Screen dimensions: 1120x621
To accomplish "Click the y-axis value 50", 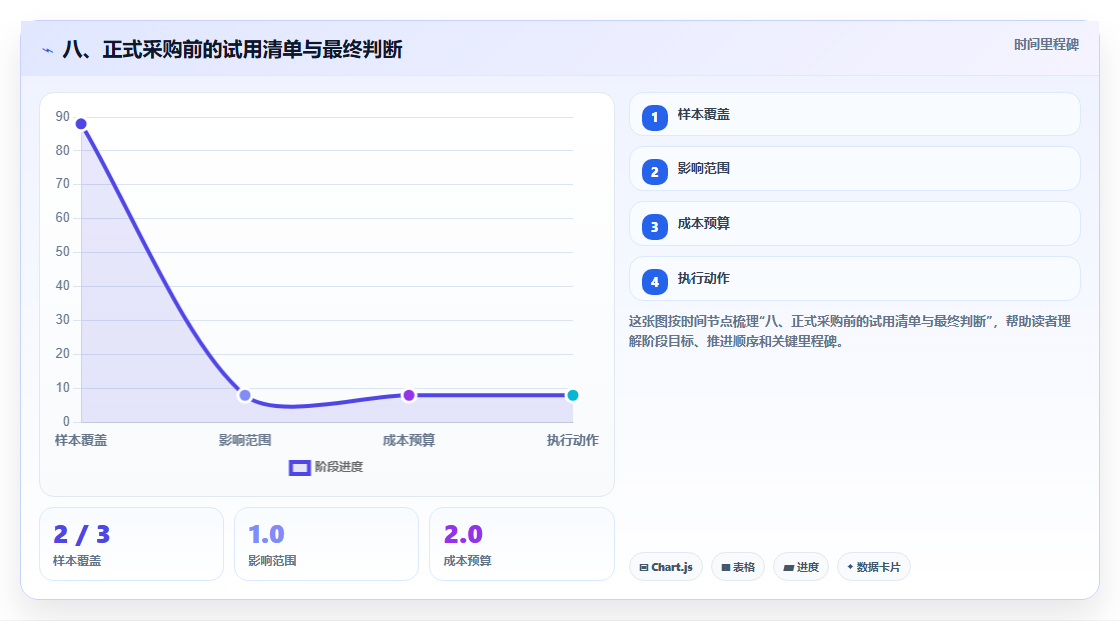I will [63, 252].
